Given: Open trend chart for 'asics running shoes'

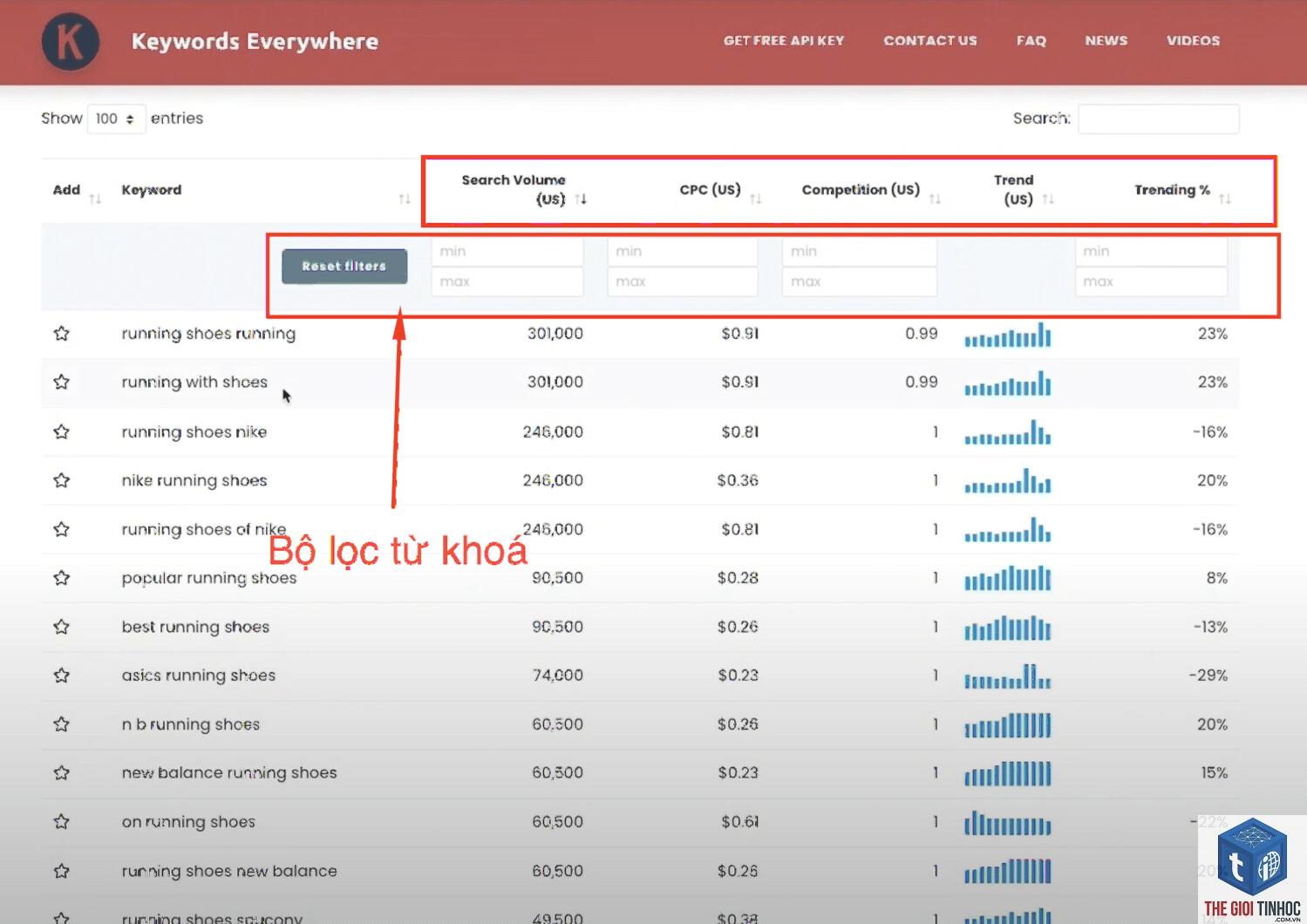Looking at the screenshot, I should tap(1008, 676).
